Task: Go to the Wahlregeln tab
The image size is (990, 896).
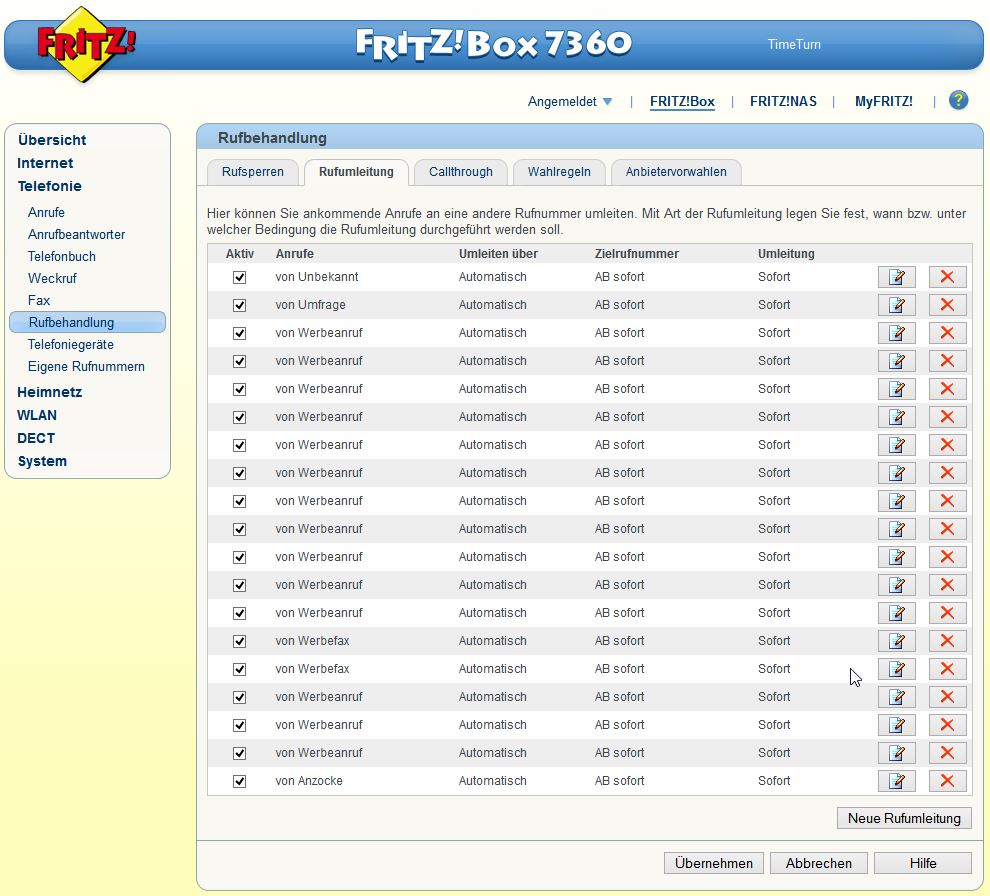Action: point(559,172)
